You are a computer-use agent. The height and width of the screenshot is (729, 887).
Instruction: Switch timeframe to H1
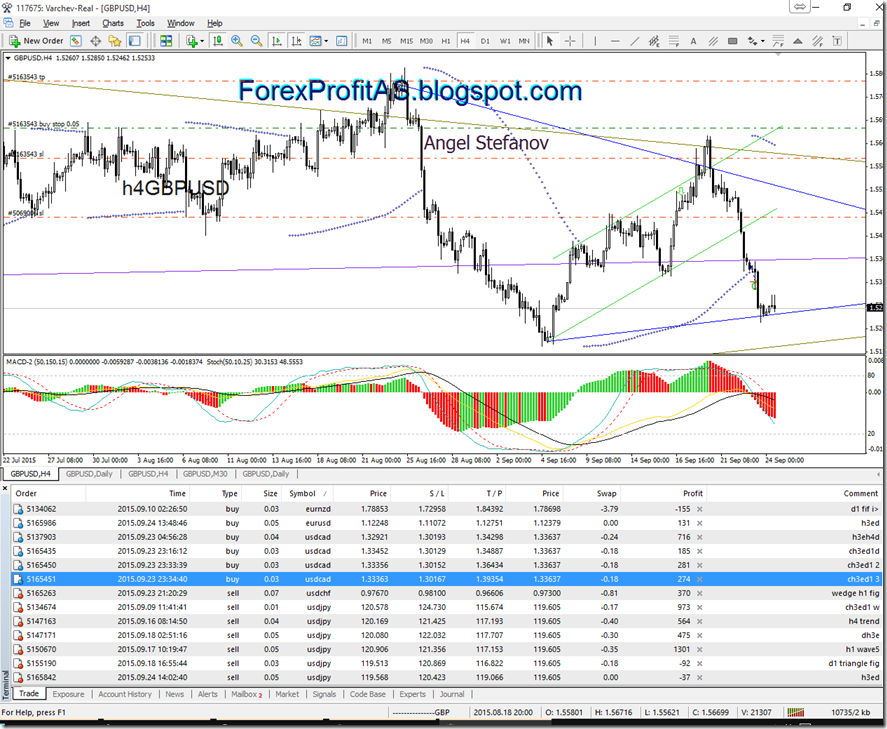pos(446,41)
